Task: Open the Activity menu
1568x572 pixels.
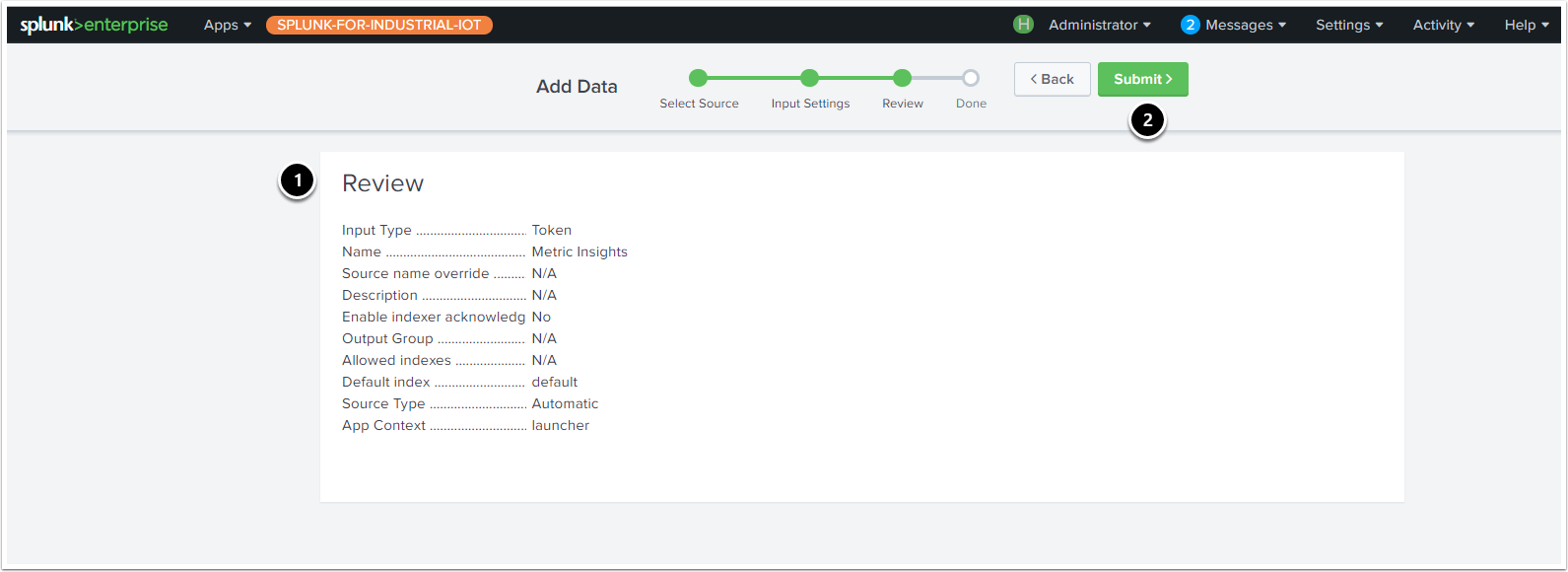Action: point(1443,25)
